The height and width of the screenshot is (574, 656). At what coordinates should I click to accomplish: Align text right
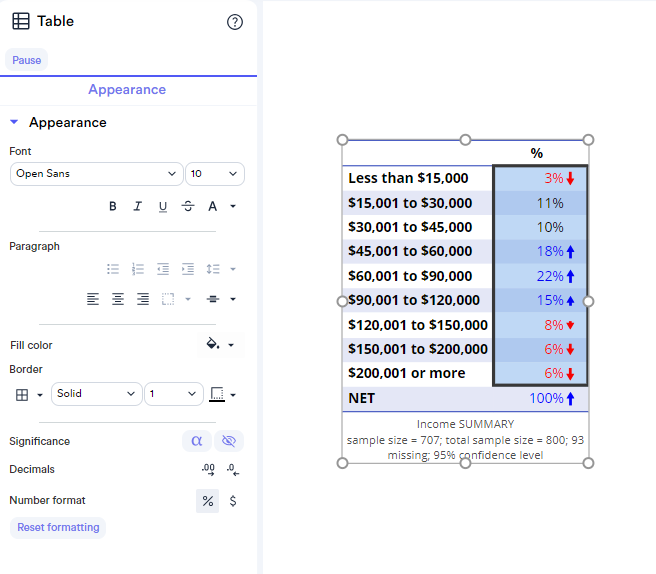pos(143,299)
